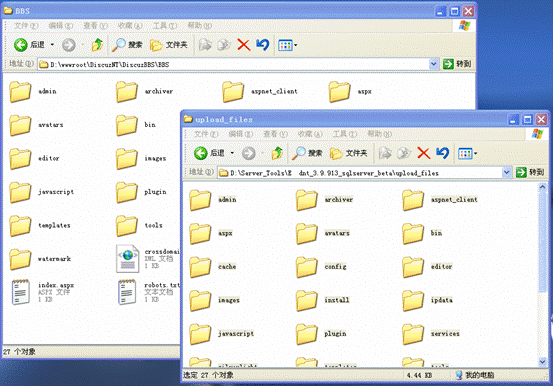This screenshot has width=553, height=386.
Task: Click Copy To icon in upload_files toolbar
Action: [403, 153]
